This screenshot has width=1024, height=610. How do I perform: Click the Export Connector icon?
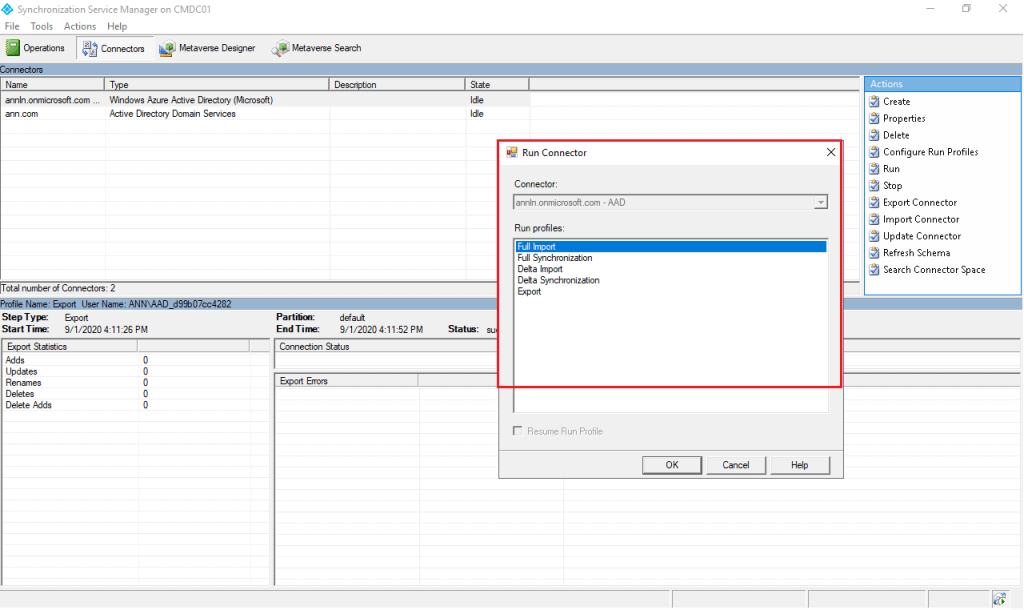(x=874, y=202)
